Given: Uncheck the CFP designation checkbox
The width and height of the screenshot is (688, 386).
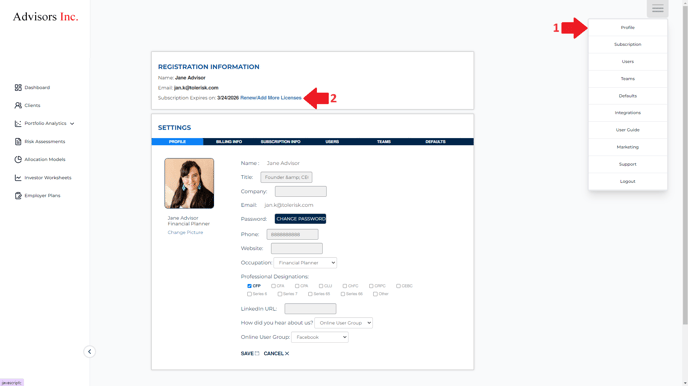Looking at the screenshot, I should click(249, 286).
